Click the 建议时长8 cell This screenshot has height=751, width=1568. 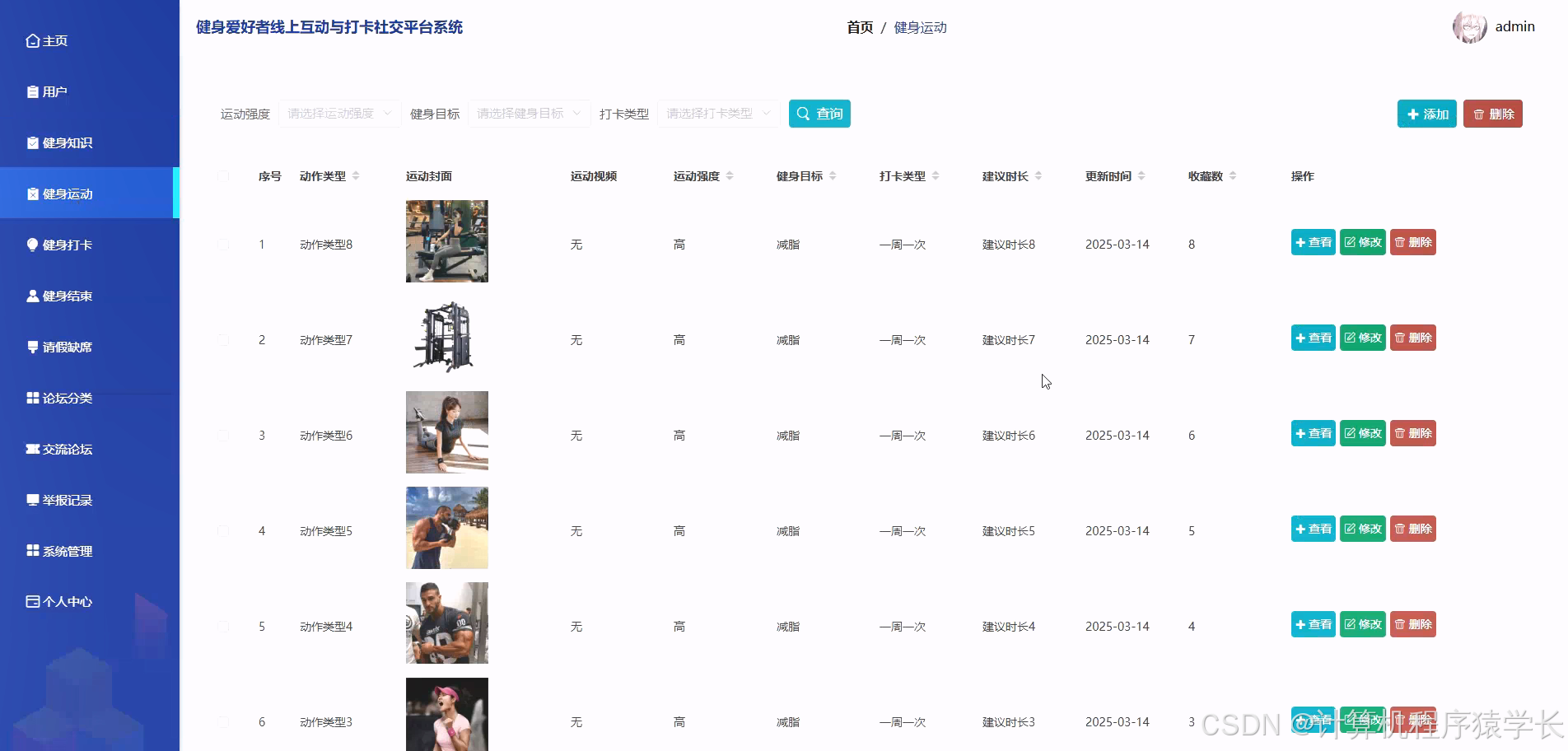[1009, 245]
